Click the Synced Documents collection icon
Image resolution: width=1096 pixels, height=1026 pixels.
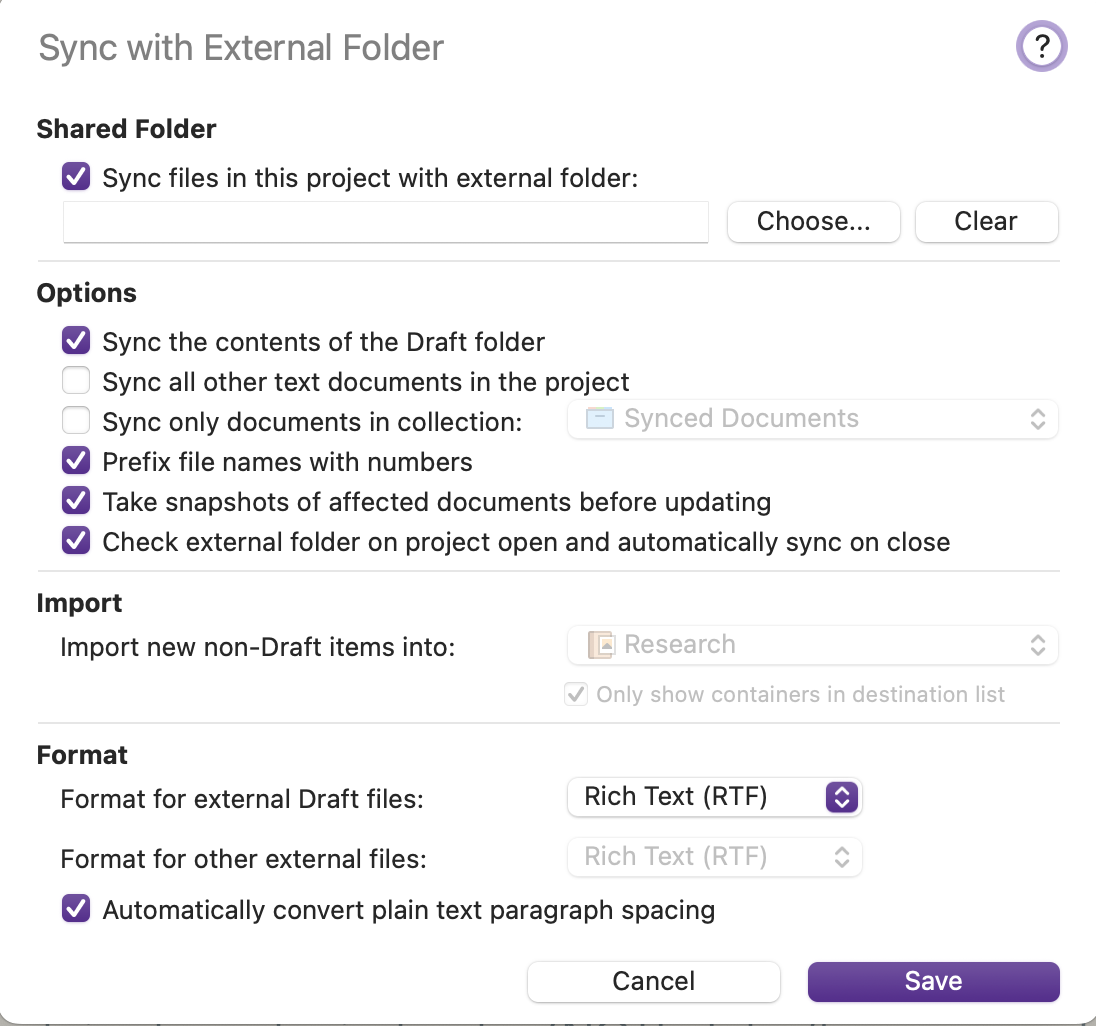[x=600, y=419]
